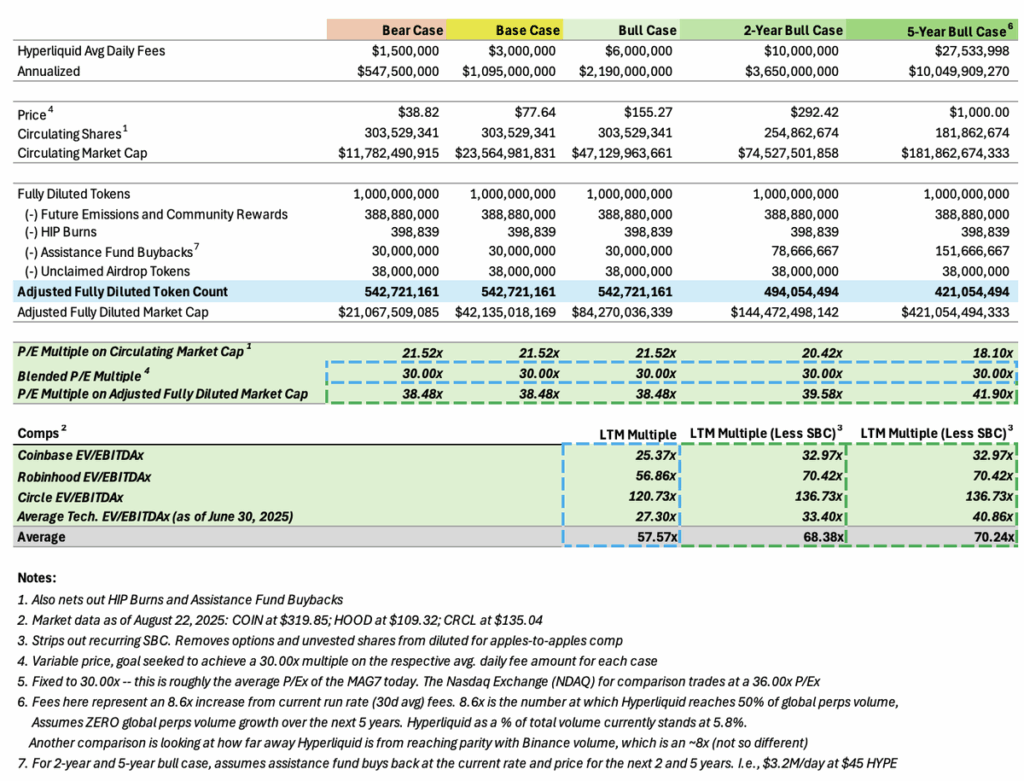Click the Bear Case price $38.82 cell
1024x781 pixels.
tap(418, 112)
